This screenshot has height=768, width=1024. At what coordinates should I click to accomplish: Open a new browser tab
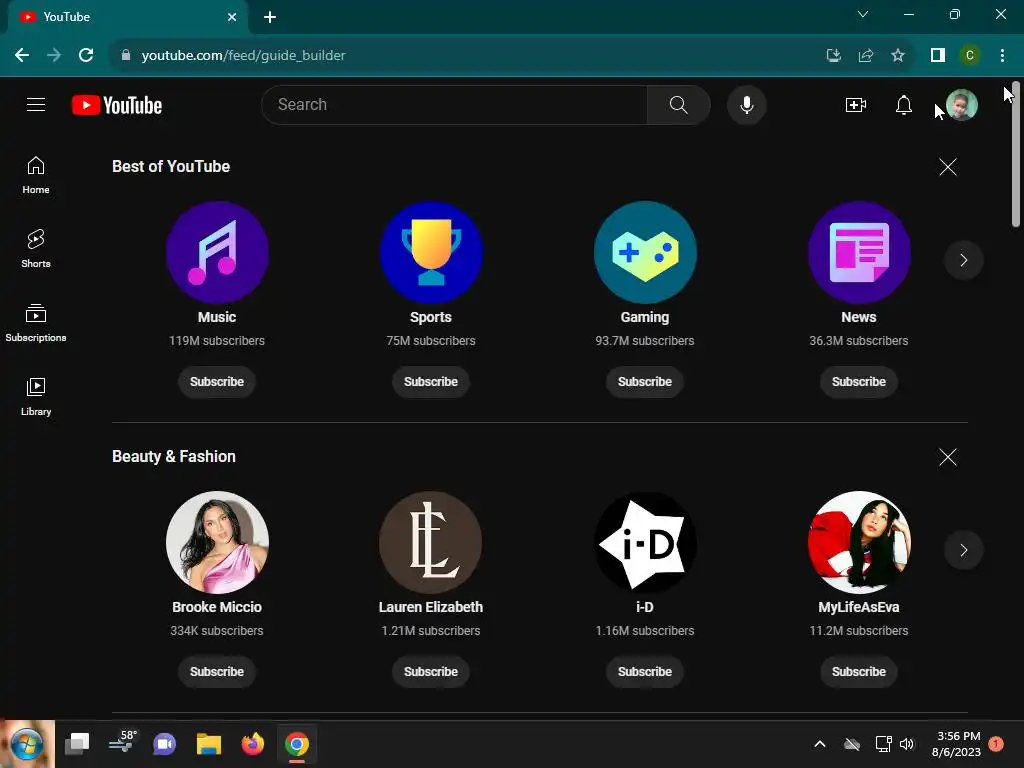coord(270,17)
